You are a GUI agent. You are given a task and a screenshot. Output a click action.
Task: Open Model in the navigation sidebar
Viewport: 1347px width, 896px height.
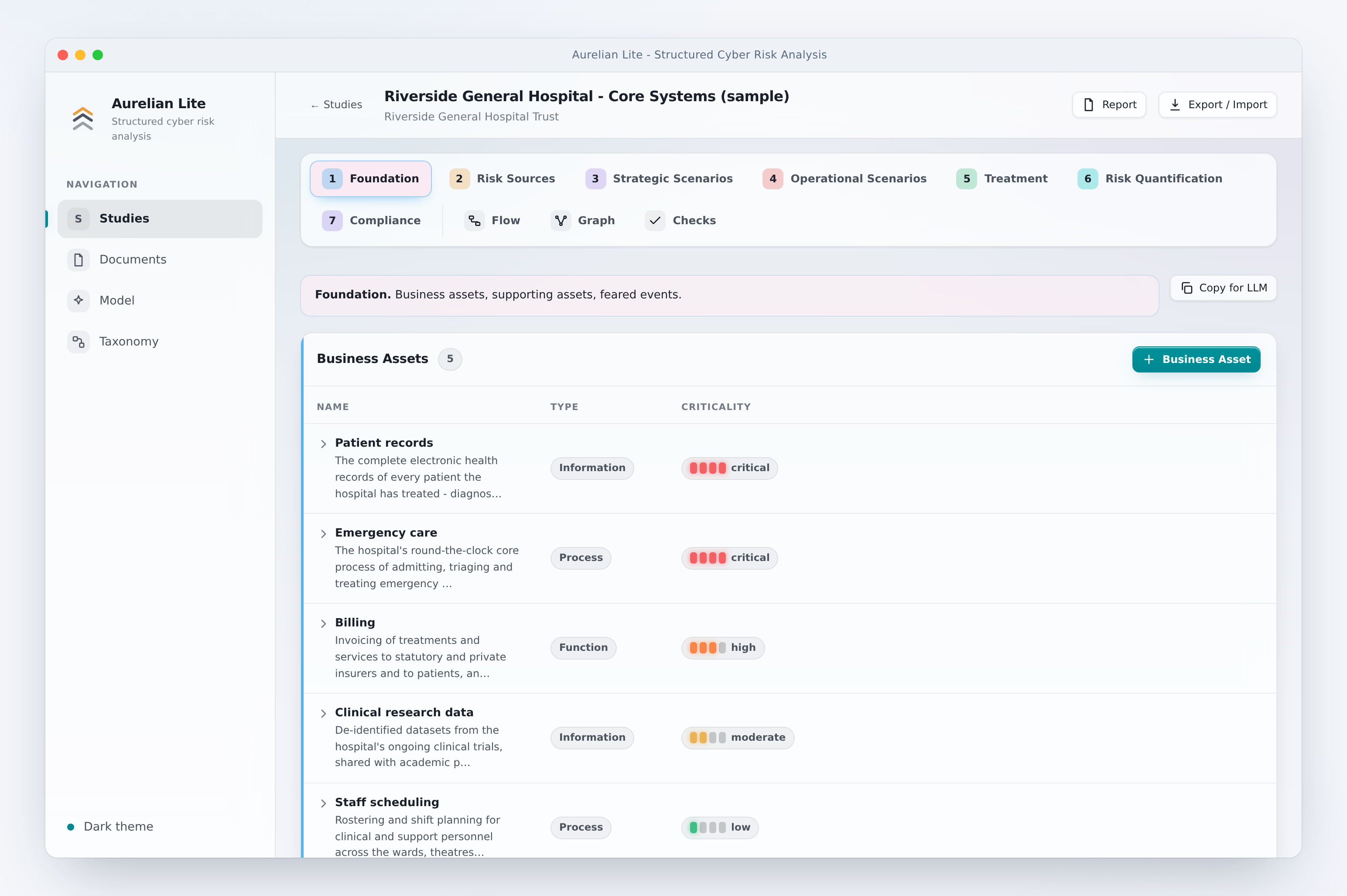[x=160, y=301]
